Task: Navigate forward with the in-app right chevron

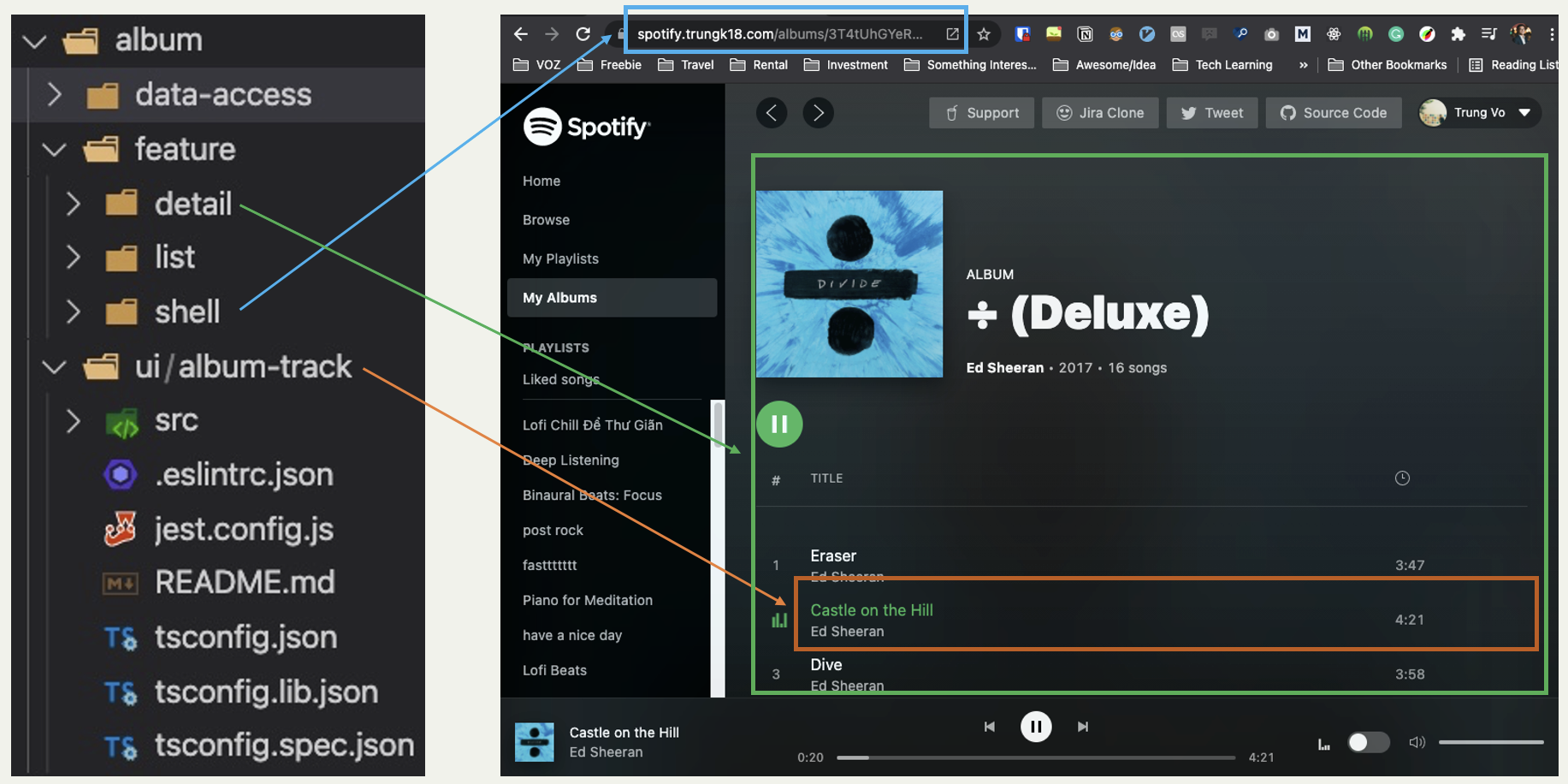Action: pos(819,113)
